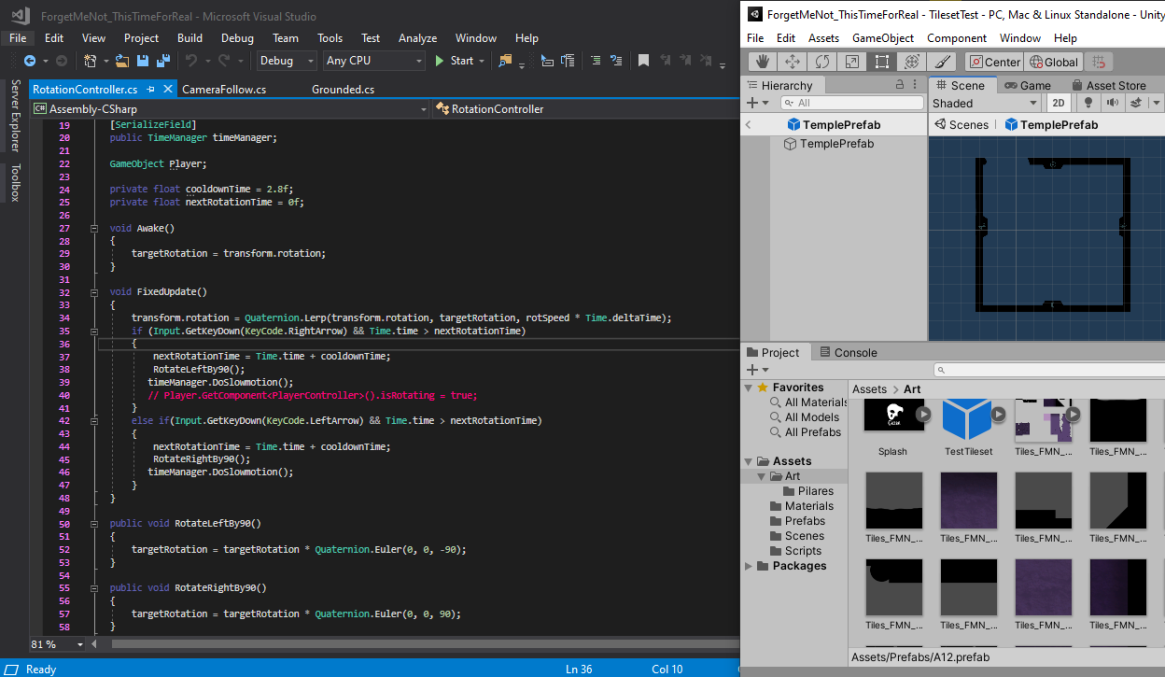Select Unity's Transform tool
The height and width of the screenshot is (677, 1165).
pos(912,62)
